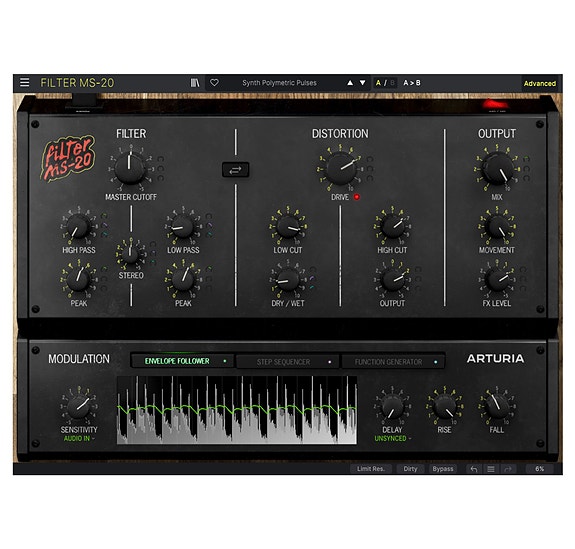The height and width of the screenshot is (549, 575).
Task: Open the hamburger main menu
Action: click(x=25, y=83)
